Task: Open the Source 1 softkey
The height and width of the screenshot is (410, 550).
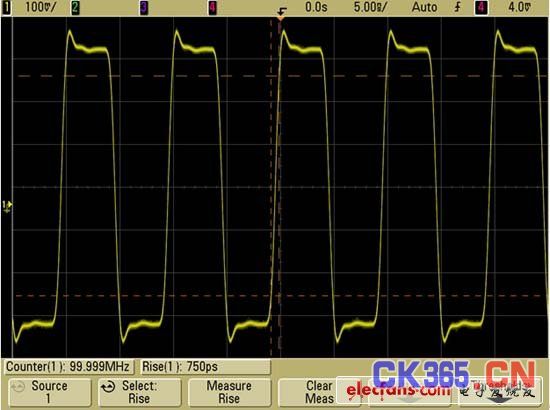Action: coord(49,392)
